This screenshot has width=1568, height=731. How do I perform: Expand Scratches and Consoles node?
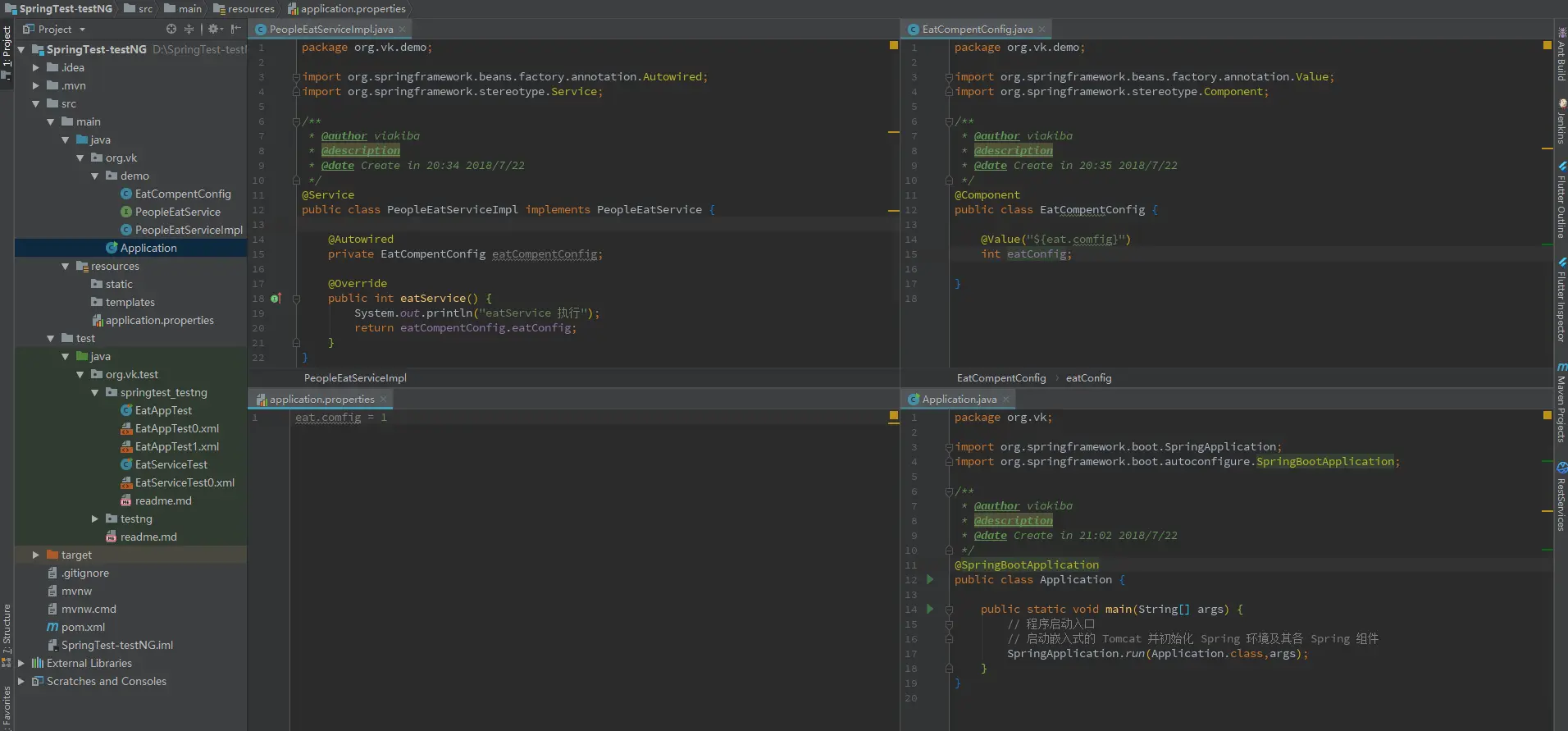click(x=21, y=681)
